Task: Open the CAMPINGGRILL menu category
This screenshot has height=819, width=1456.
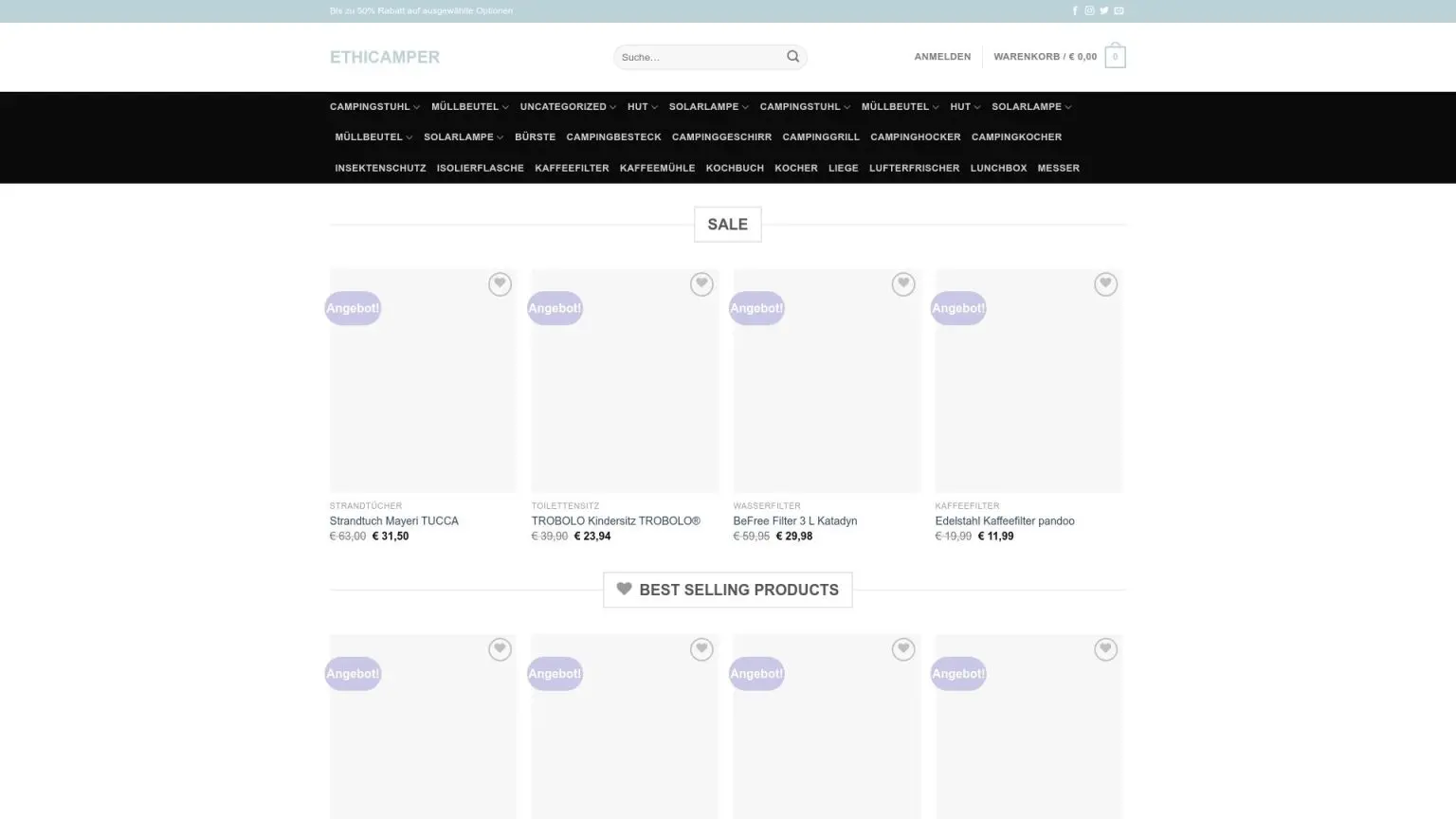Action: (820, 137)
